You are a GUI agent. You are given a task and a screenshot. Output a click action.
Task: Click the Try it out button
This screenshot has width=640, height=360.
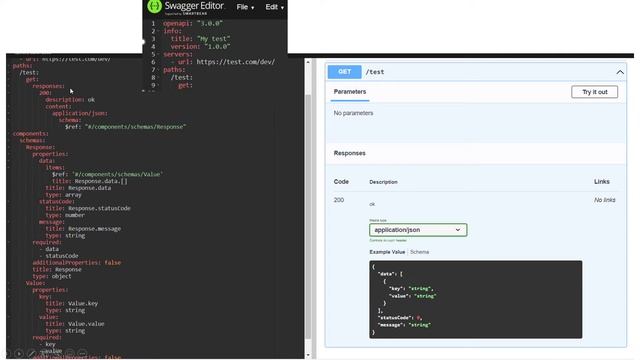point(594,92)
